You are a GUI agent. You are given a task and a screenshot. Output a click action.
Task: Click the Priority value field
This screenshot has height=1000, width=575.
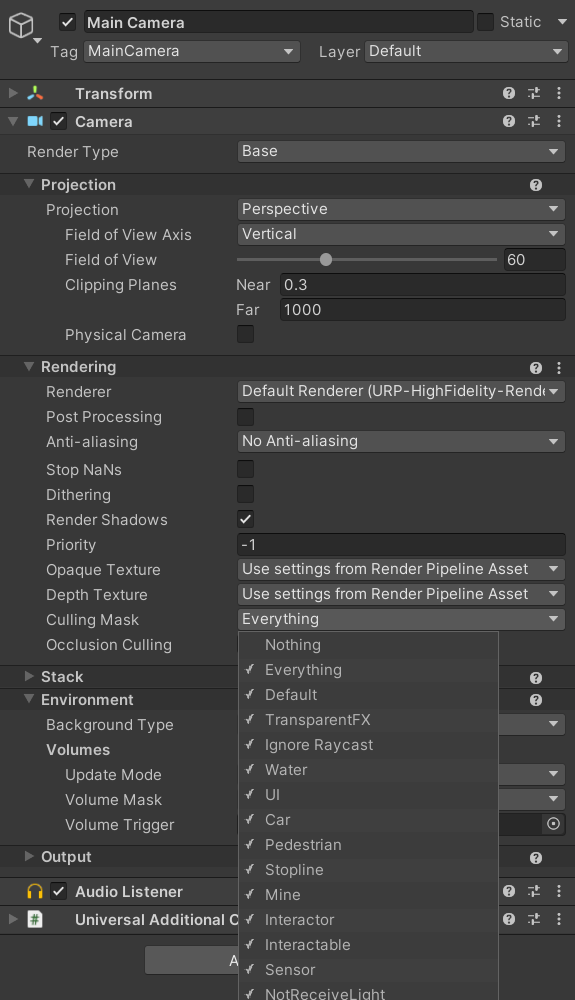coord(401,545)
